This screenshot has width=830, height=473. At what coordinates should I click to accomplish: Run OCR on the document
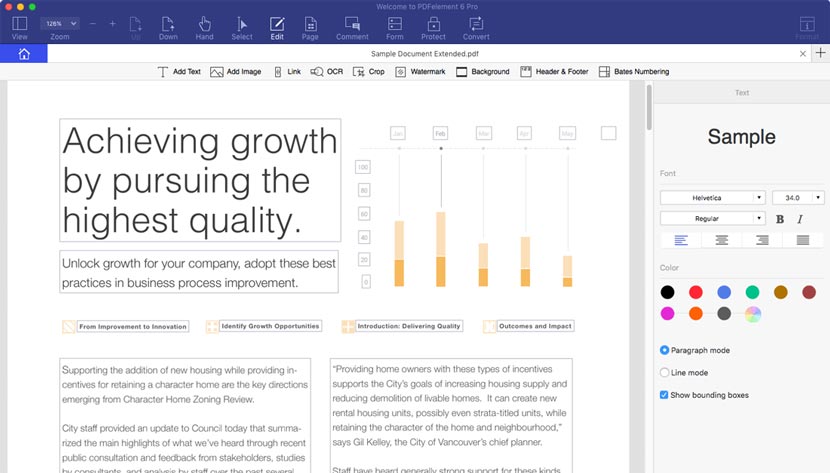[327, 72]
